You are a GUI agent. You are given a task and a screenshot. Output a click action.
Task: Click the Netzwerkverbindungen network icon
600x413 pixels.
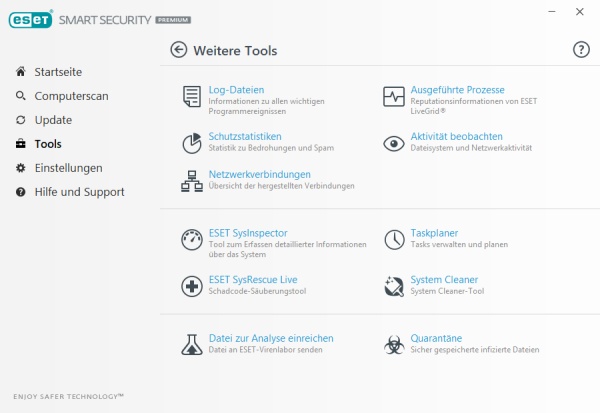(192, 181)
